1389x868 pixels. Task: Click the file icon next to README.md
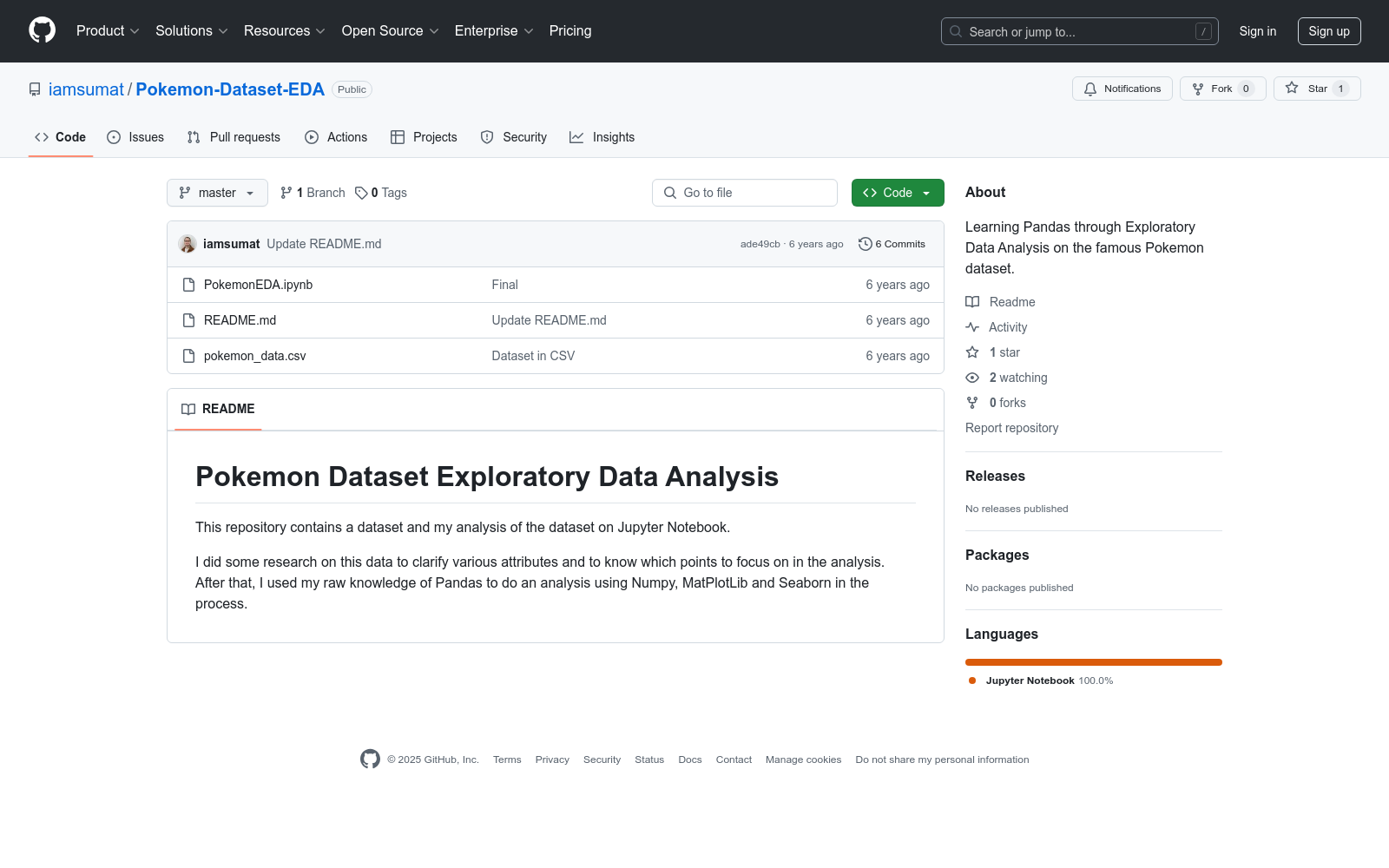(188, 320)
